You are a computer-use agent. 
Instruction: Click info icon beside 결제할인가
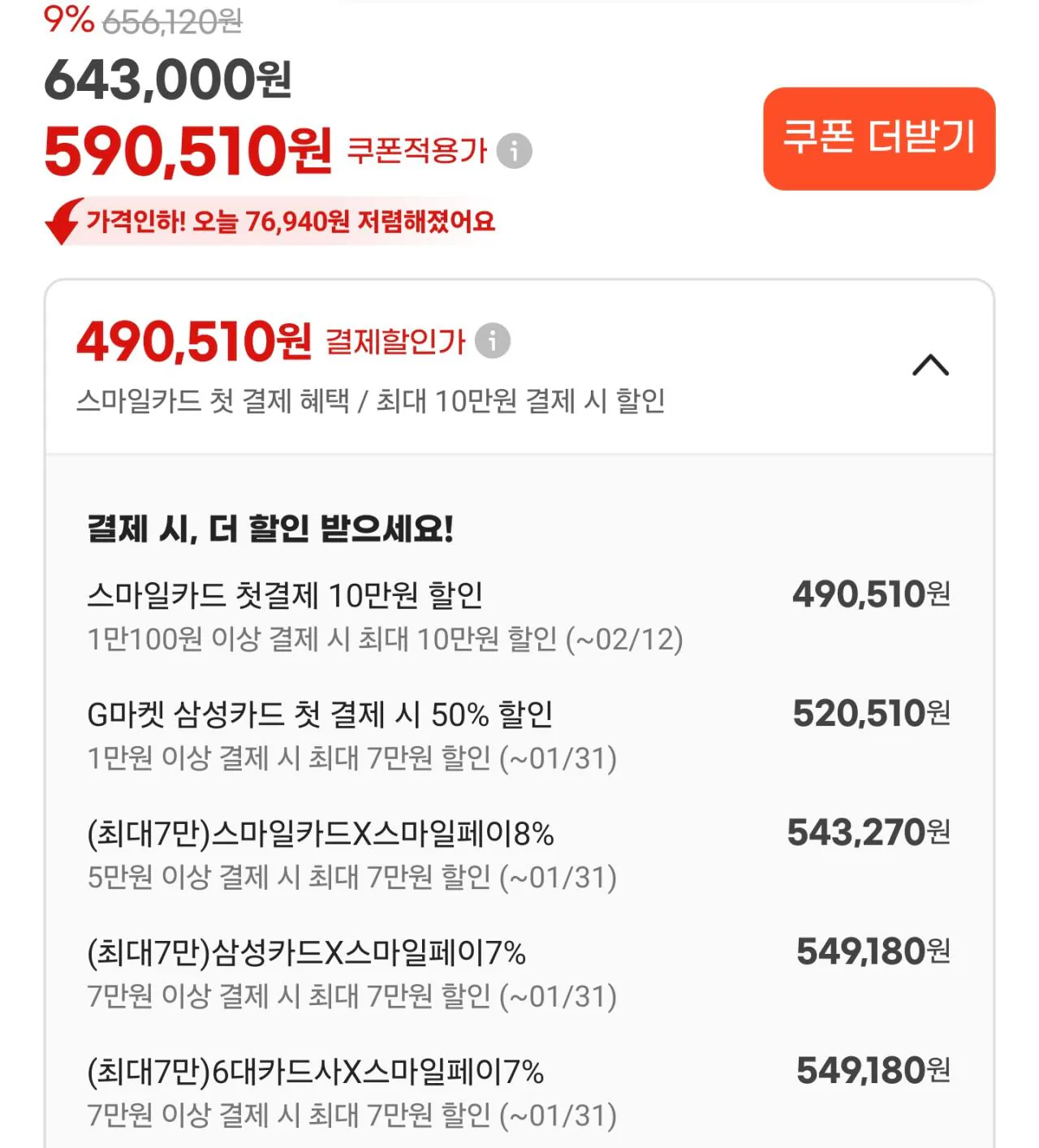point(493,341)
